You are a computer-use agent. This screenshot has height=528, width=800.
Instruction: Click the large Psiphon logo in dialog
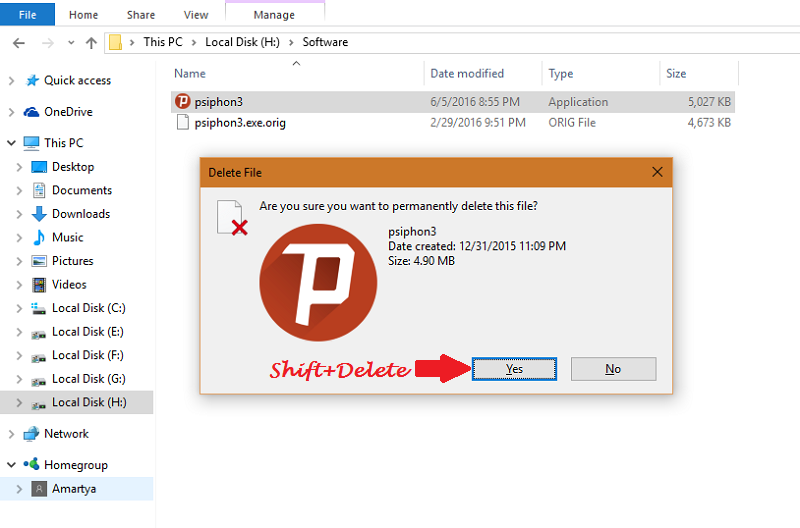pyautogui.click(x=318, y=283)
